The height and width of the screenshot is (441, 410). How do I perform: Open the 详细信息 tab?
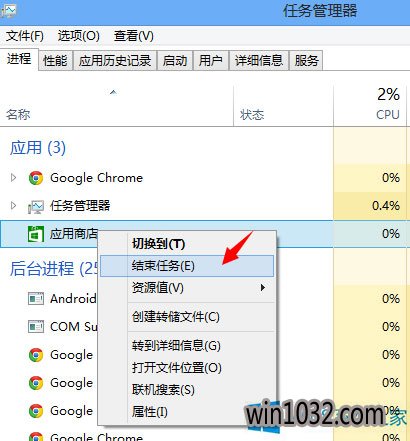pyautogui.click(x=259, y=61)
